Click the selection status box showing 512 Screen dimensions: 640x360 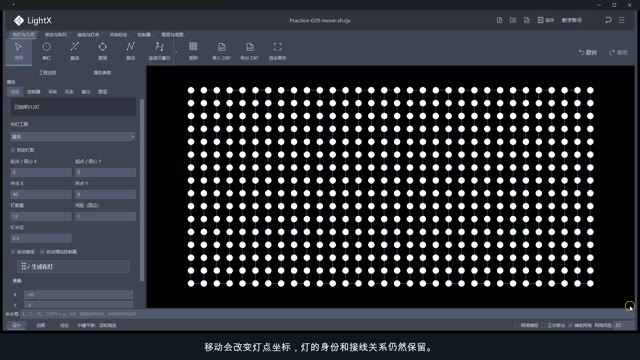(x=73, y=107)
